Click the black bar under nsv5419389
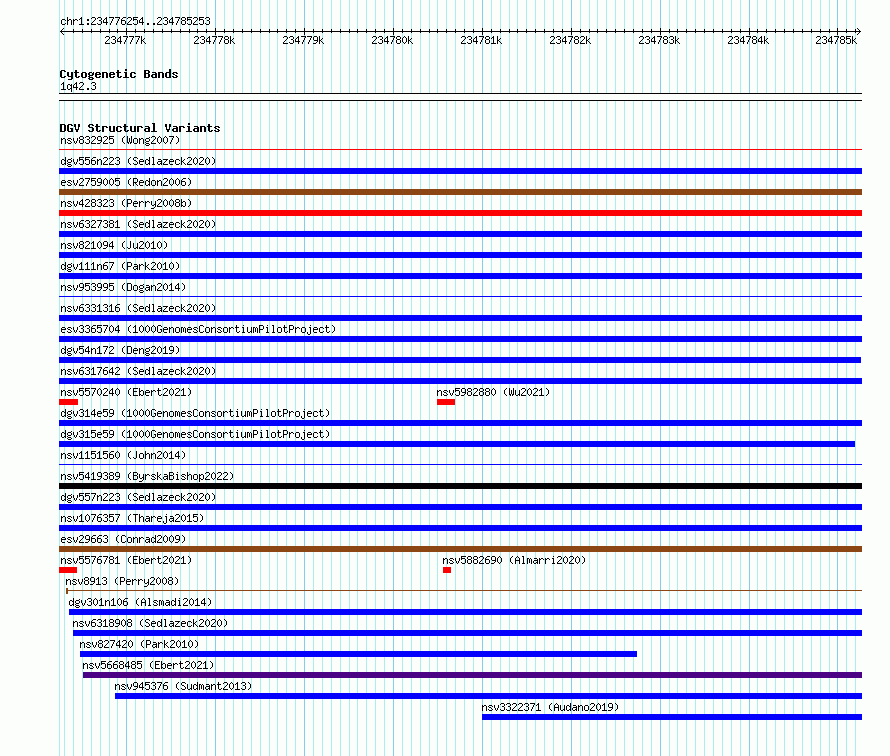Viewport: 890px width, 756px height. 460,486
